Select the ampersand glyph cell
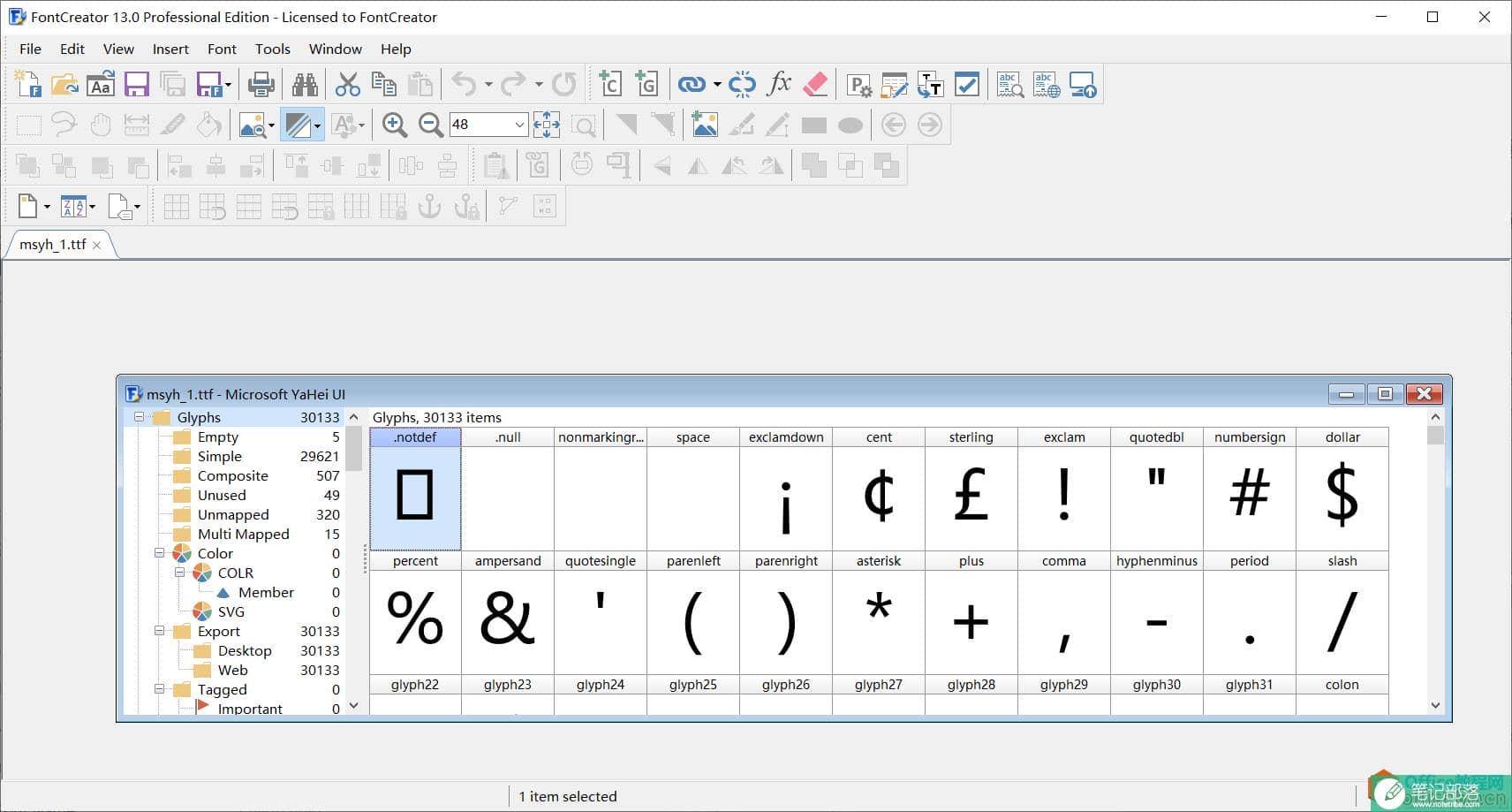This screenshot has height=812, width=1512. click(508, 613)
